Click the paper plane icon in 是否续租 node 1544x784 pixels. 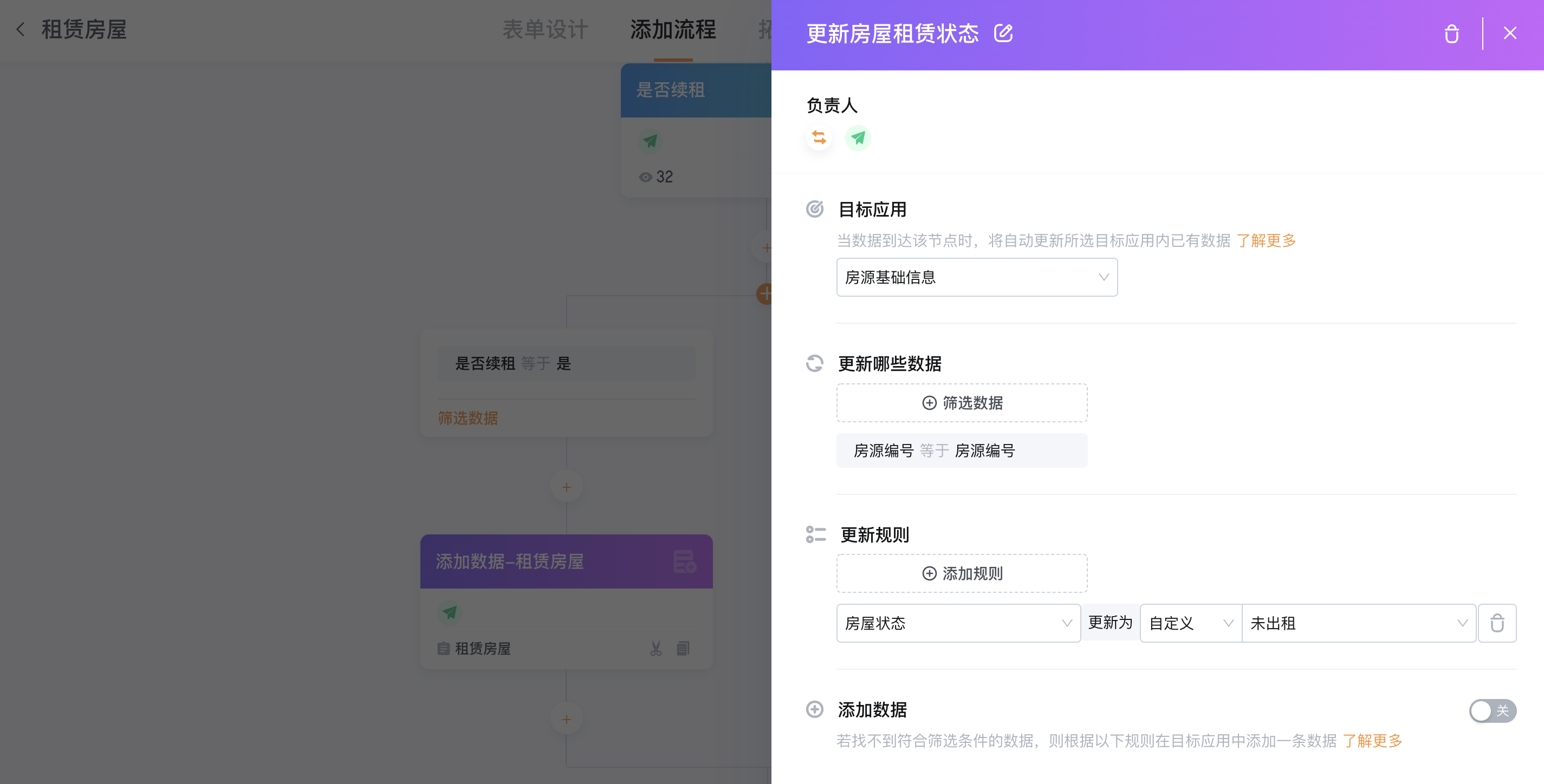tap(650, 141)
